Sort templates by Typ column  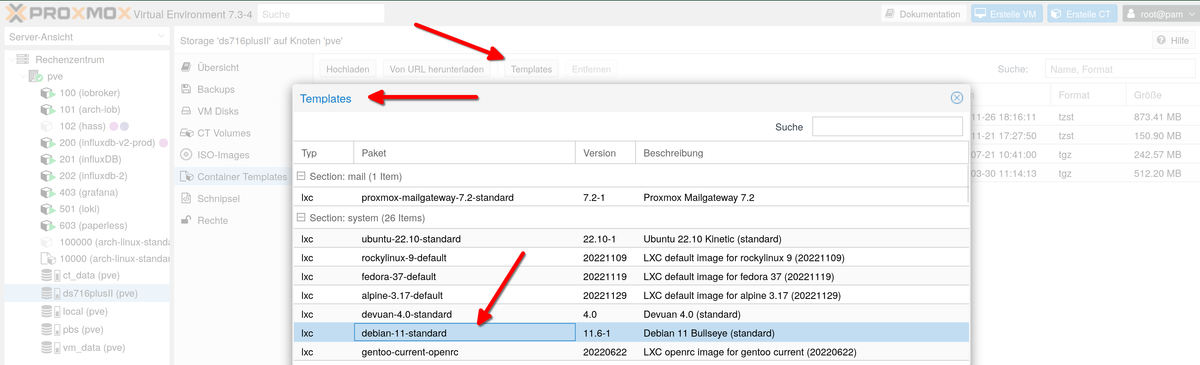pyautogui.click(x=323, y=153)
